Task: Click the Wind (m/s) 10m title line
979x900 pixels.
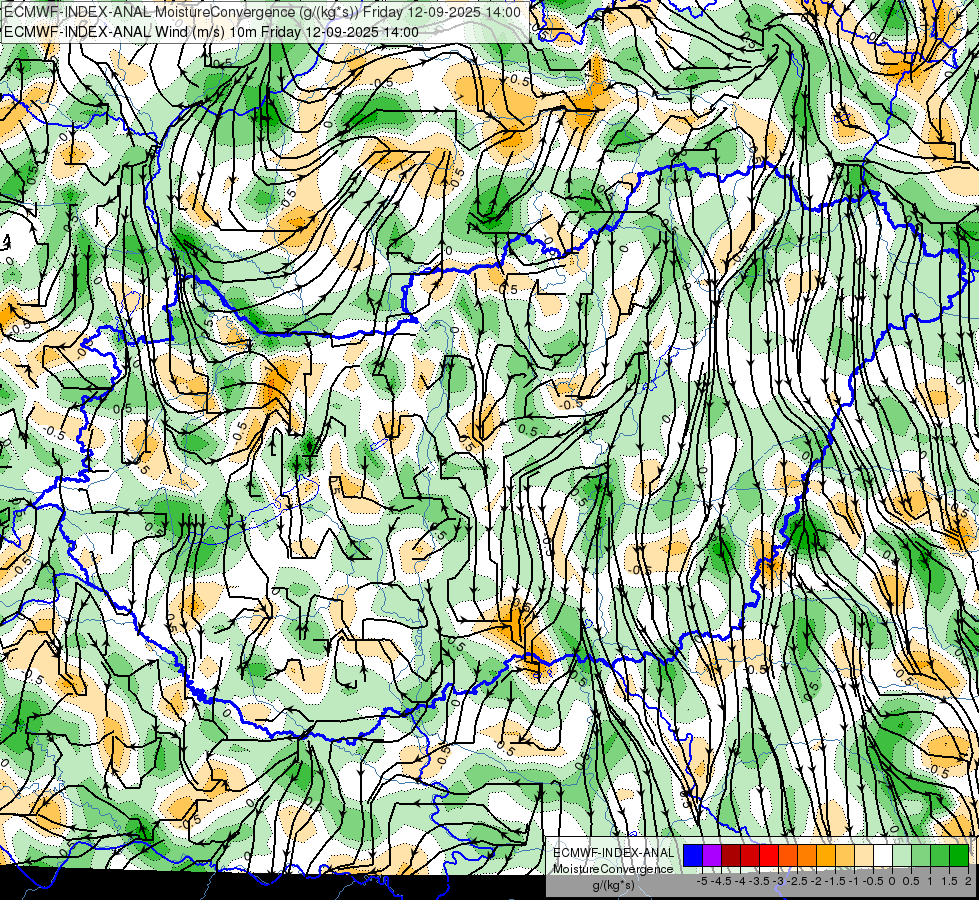Action: [x=211, y=32]
